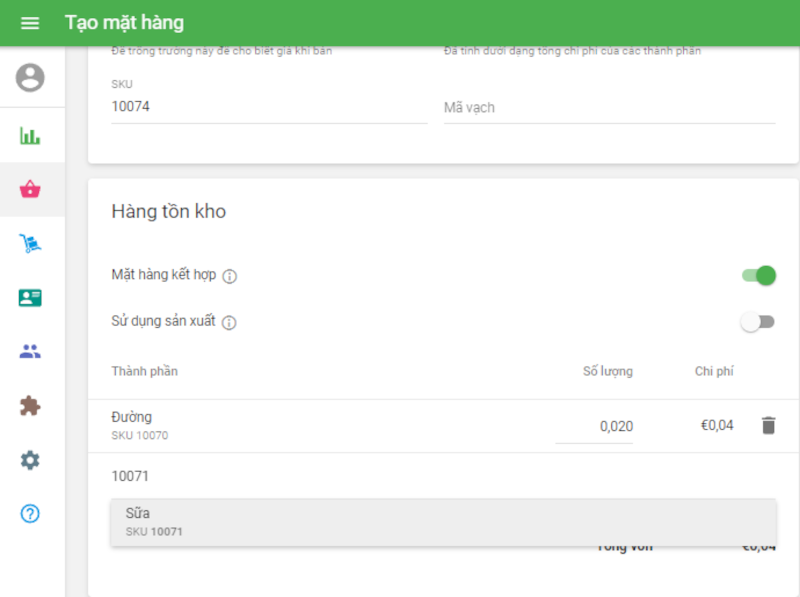800x597 pixels.
Task: Select Sữa SKU 10071 from suggestions
Action: [443, 522]
